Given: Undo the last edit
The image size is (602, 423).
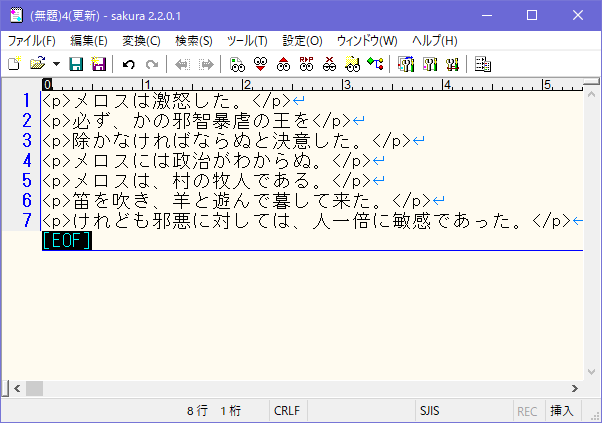Looking at the screenshot, I should (x=129, y=64).
